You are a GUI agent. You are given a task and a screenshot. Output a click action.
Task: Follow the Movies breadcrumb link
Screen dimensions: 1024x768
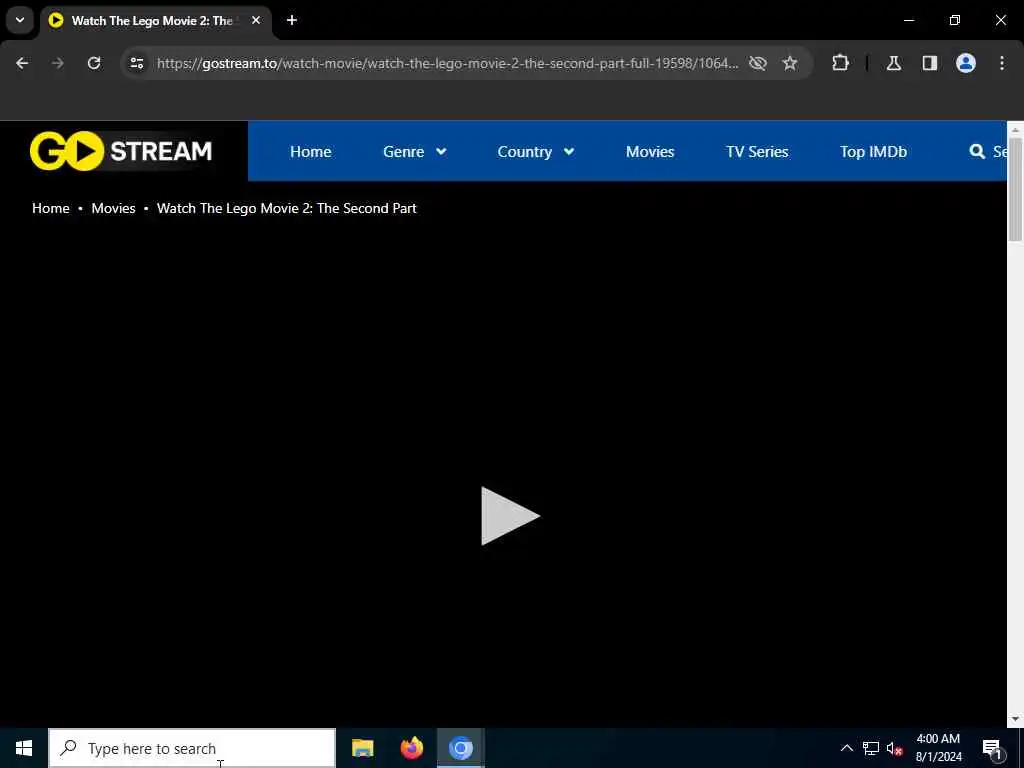pyautogui.click(x=113, y=208)
